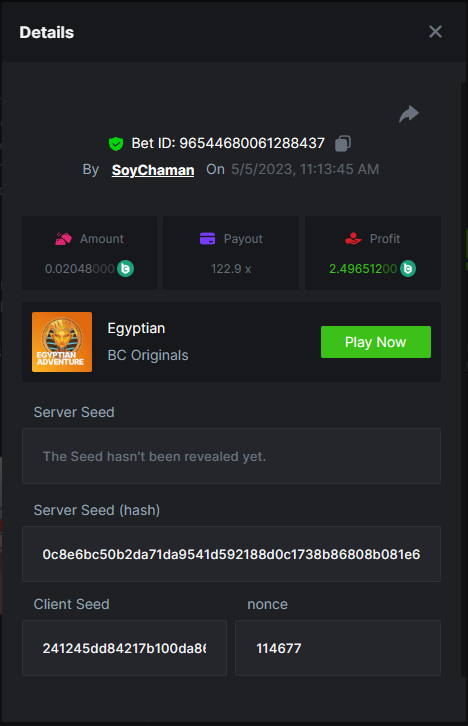
Task: Copy the Bet ID with the copy icon
Action: [343, 144]
